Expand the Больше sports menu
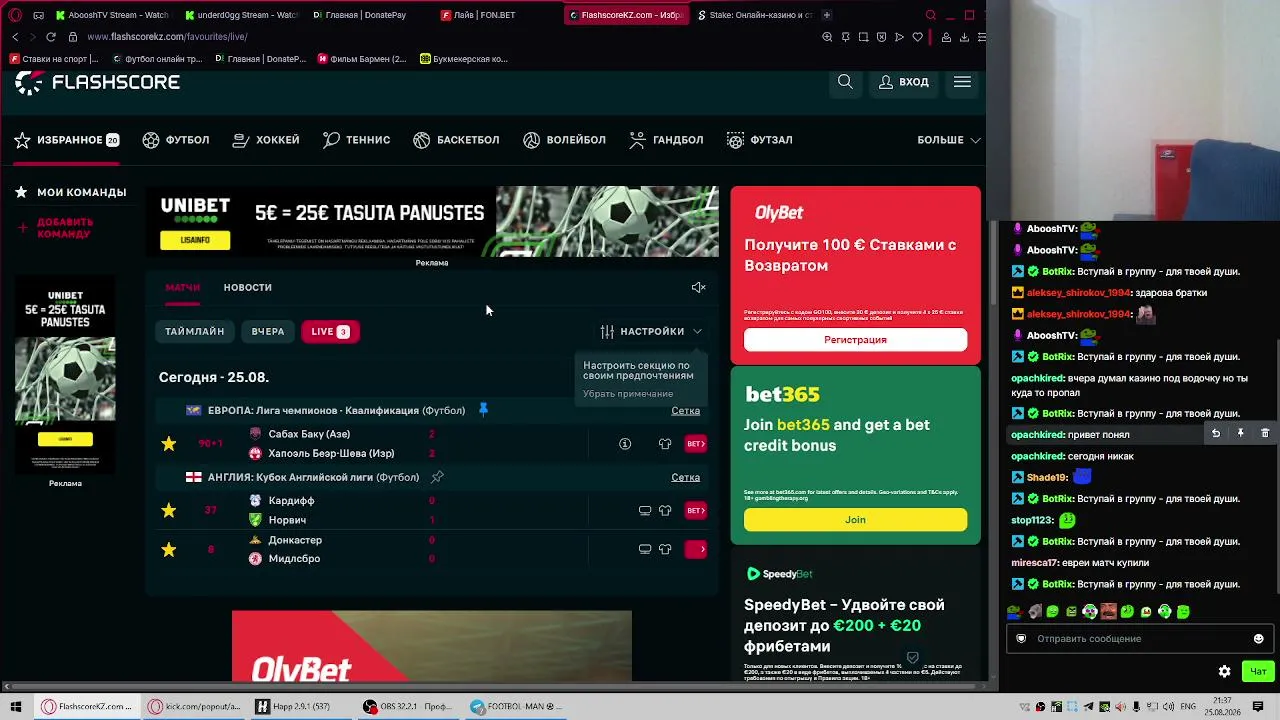 coord(949,140)
